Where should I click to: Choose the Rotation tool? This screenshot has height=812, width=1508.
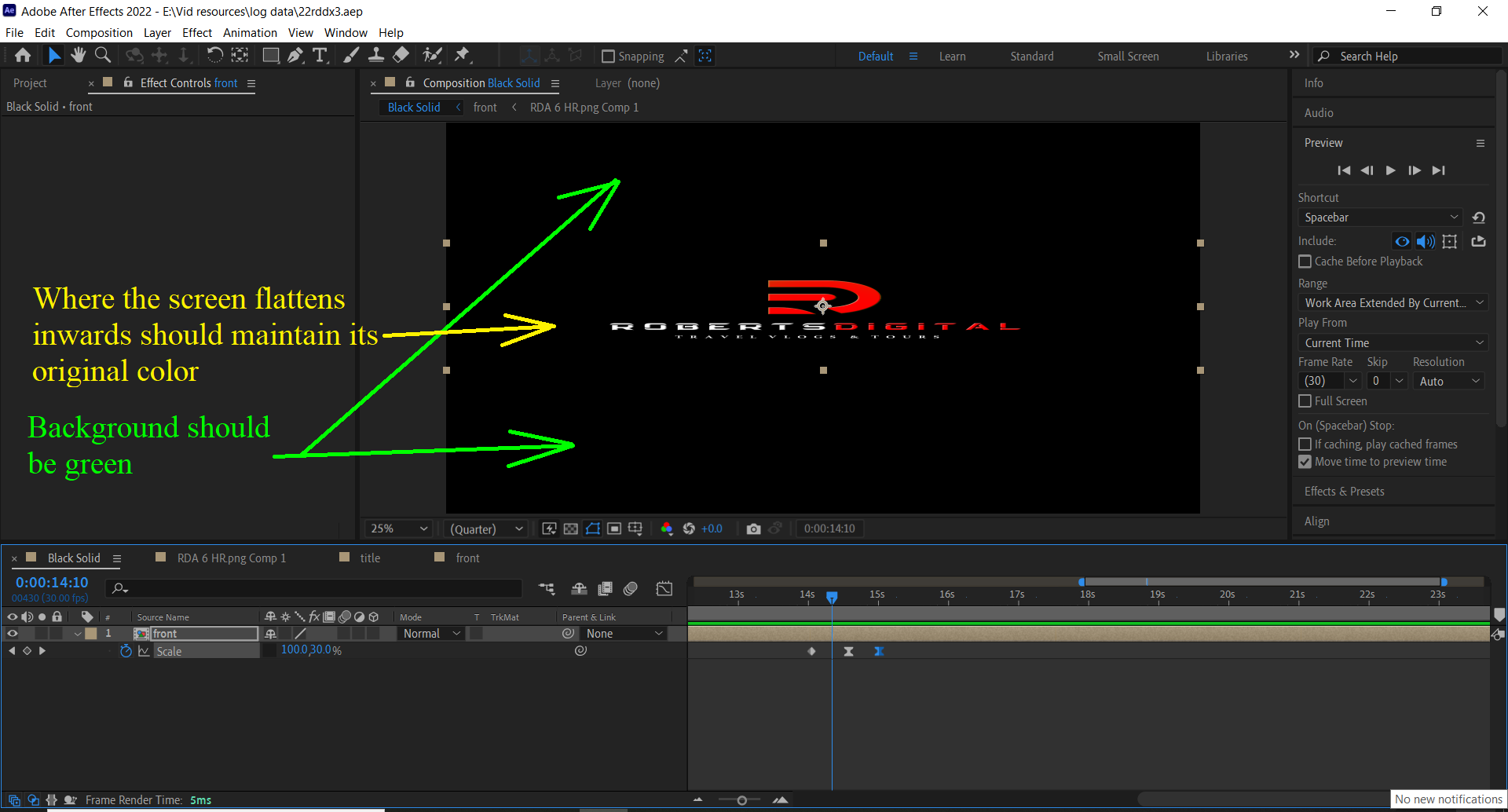(x=214, y=55)
